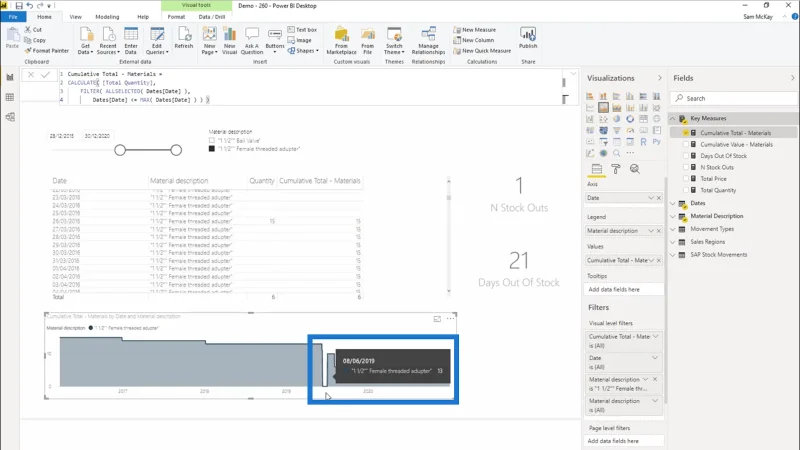Open Manage Relationships
The image size is (800, 450).
[x=428, y=41]
